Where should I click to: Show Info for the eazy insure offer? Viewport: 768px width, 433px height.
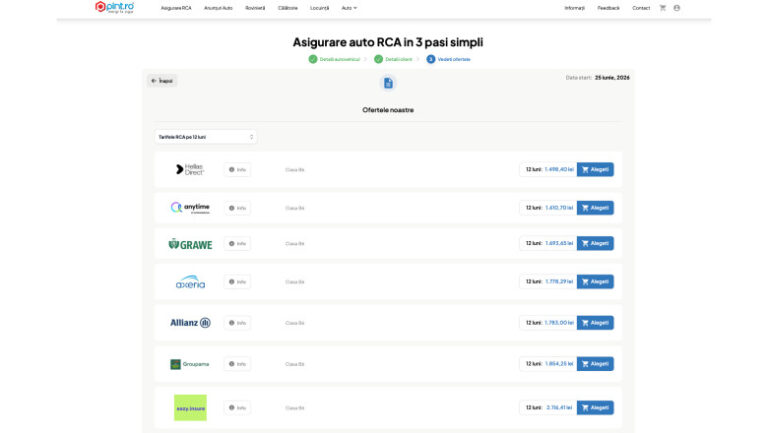pyautogui.click(x=238, y=408)
